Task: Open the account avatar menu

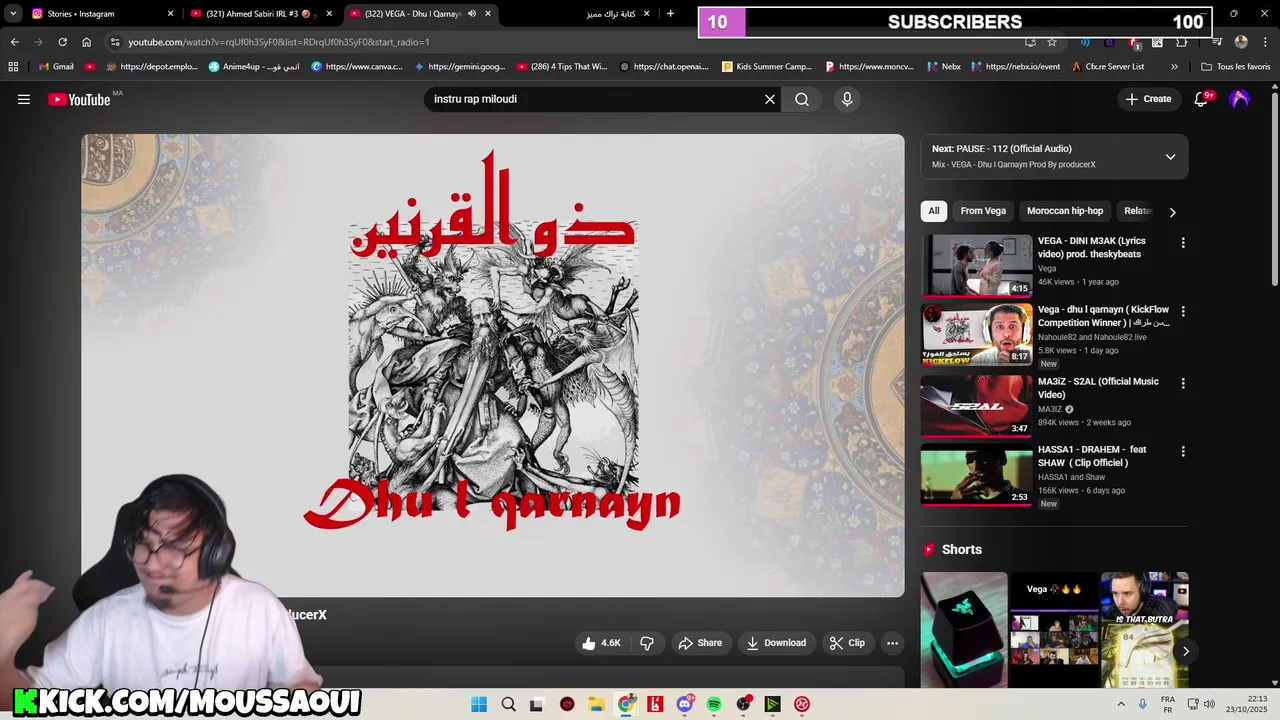Action: pyautogui.click(x=1239, y=99)
